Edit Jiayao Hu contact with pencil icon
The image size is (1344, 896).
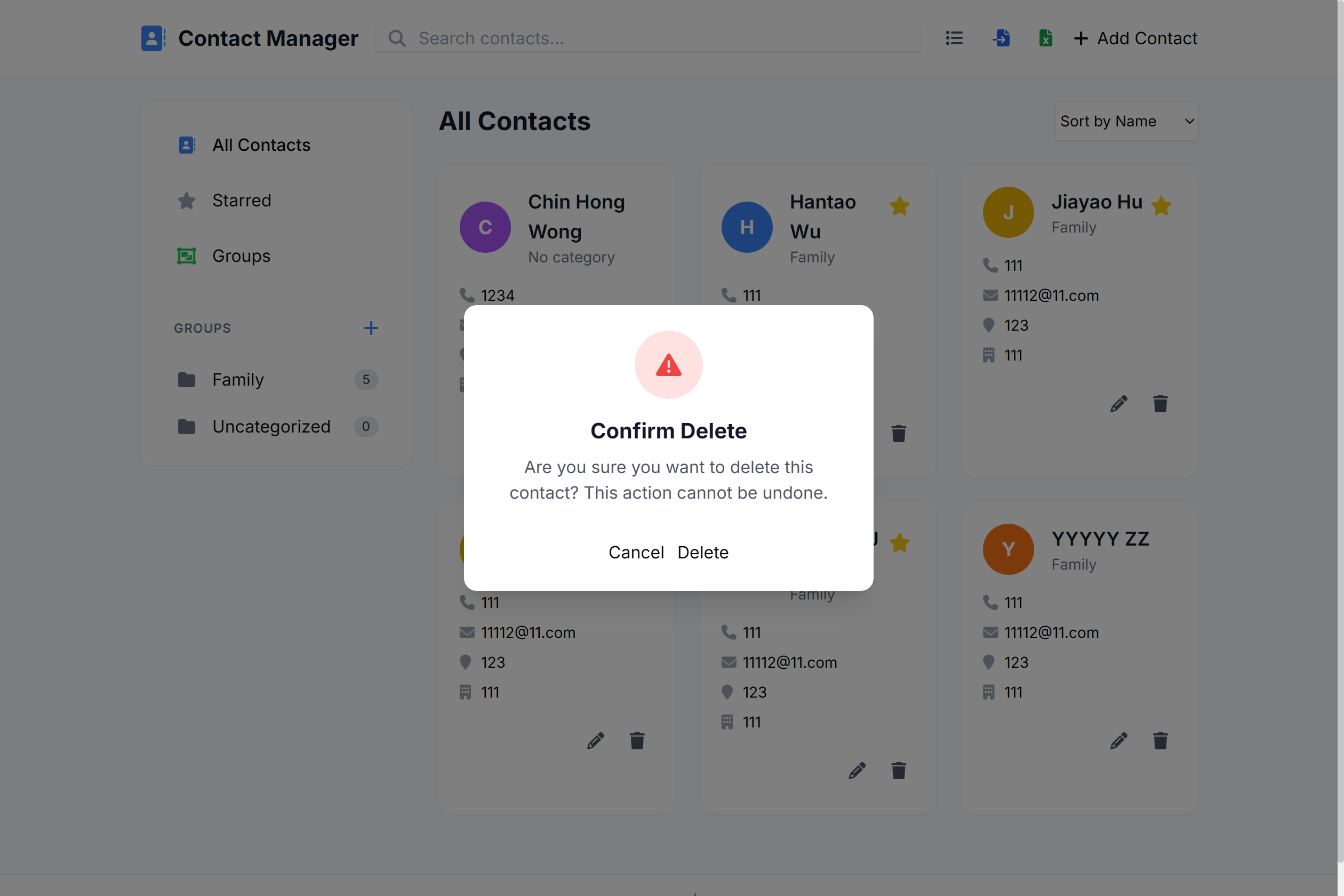[1118, 404]
